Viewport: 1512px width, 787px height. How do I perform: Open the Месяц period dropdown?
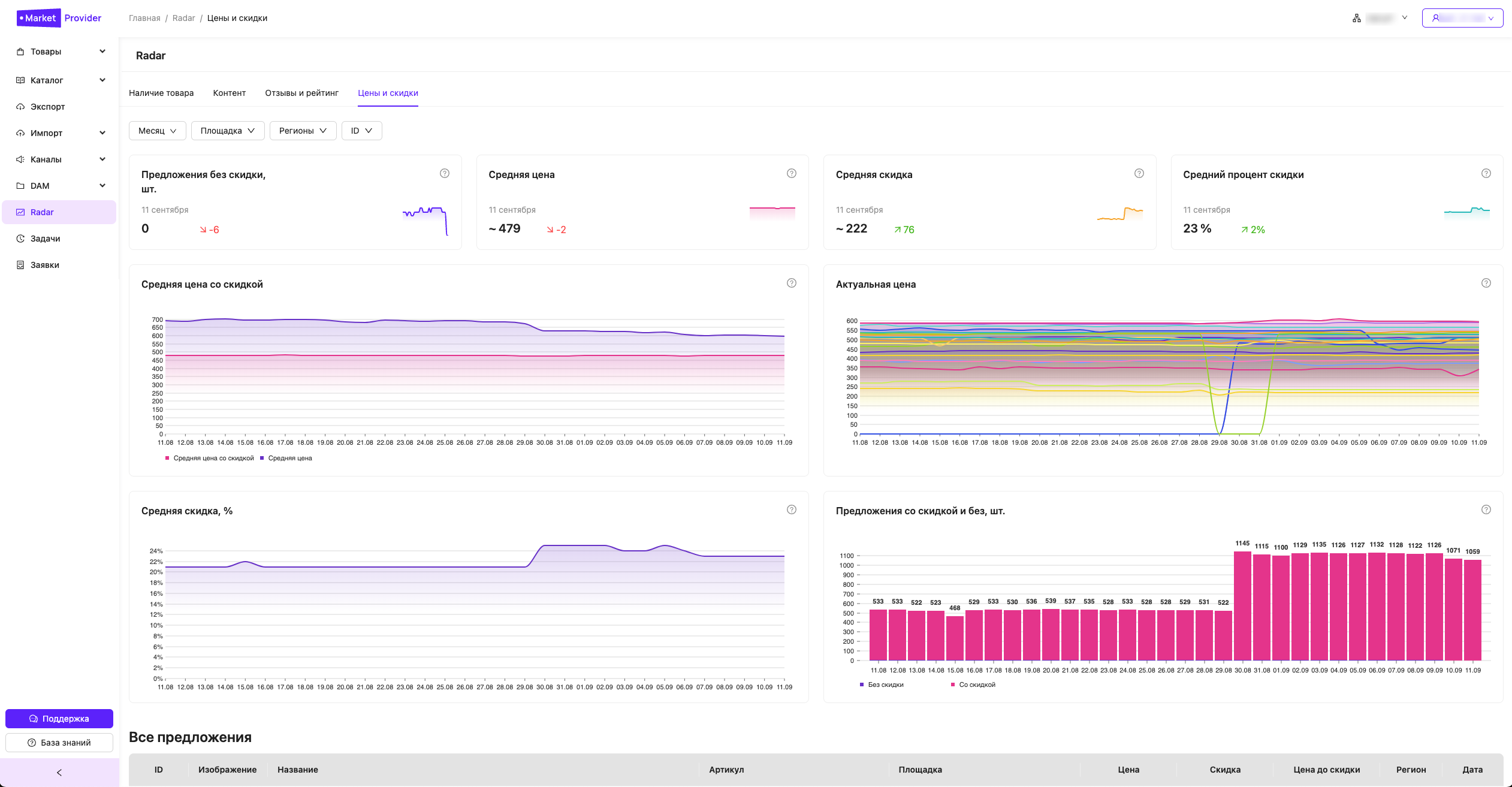(x=157, y=131)
